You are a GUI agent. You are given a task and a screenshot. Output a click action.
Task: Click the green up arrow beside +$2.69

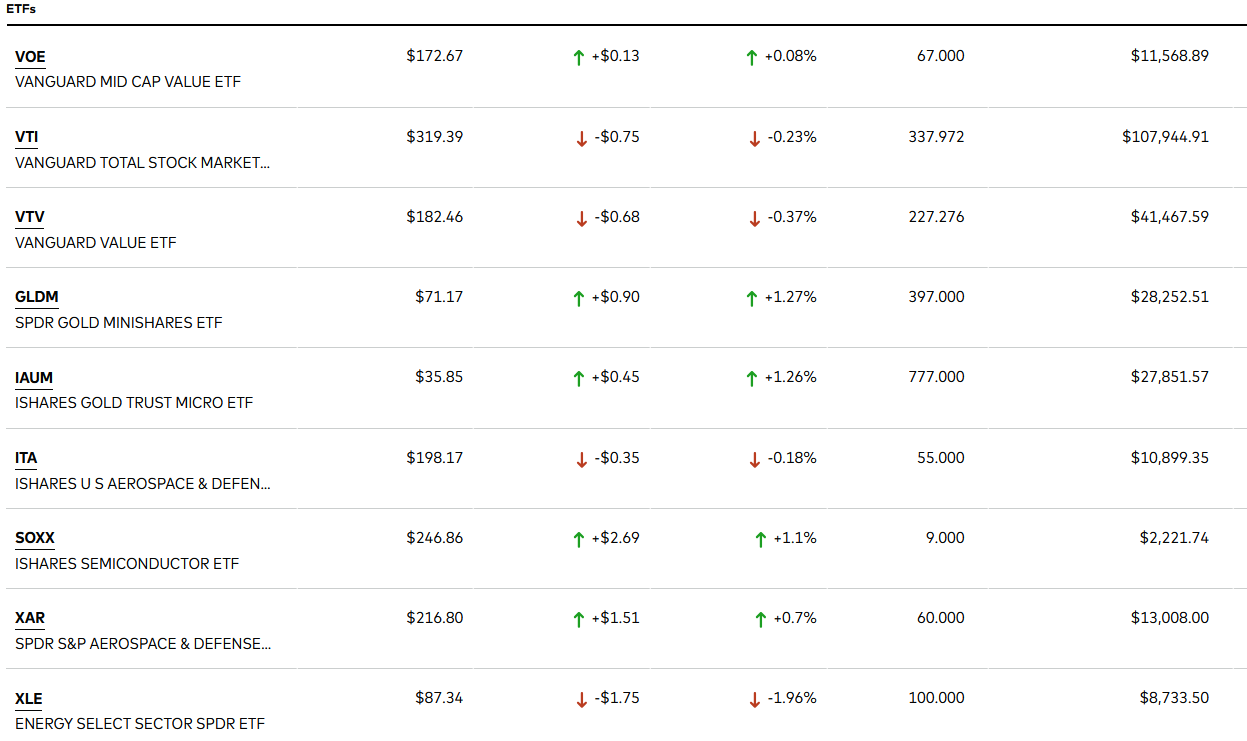pos(578,540)
